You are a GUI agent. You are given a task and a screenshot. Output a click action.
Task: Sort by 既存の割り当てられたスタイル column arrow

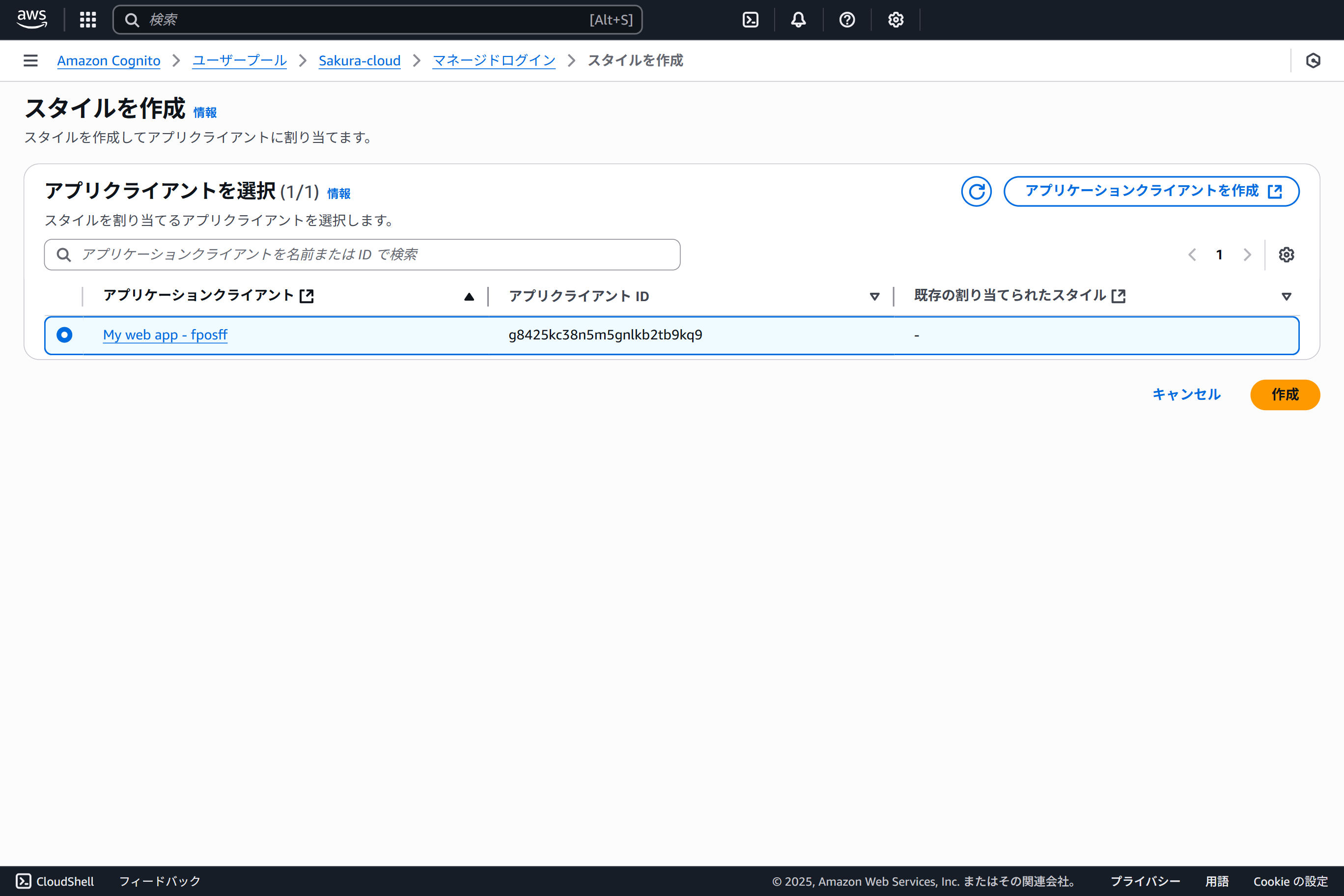(x=1287, y=296)
